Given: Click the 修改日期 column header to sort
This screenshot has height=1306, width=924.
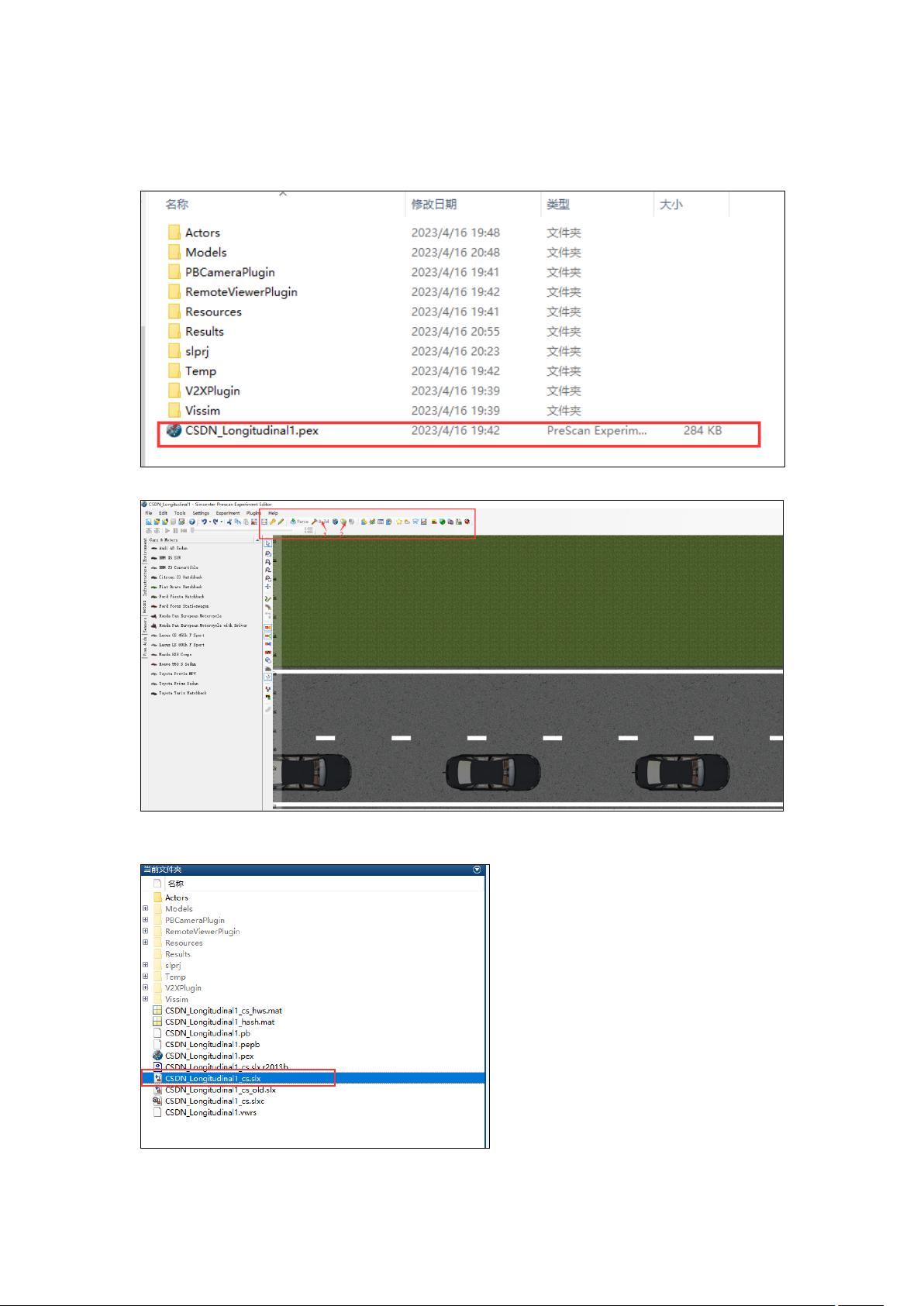Looking at the screenshot, I should (433, 205).
